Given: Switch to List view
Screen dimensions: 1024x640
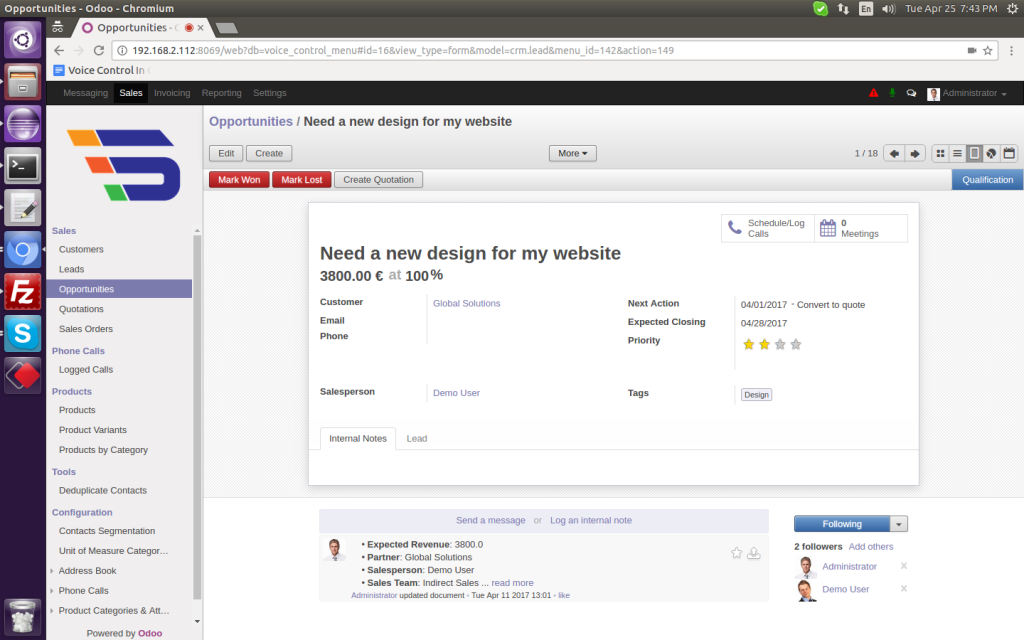Looking at the screenshot, I should 957,153.
